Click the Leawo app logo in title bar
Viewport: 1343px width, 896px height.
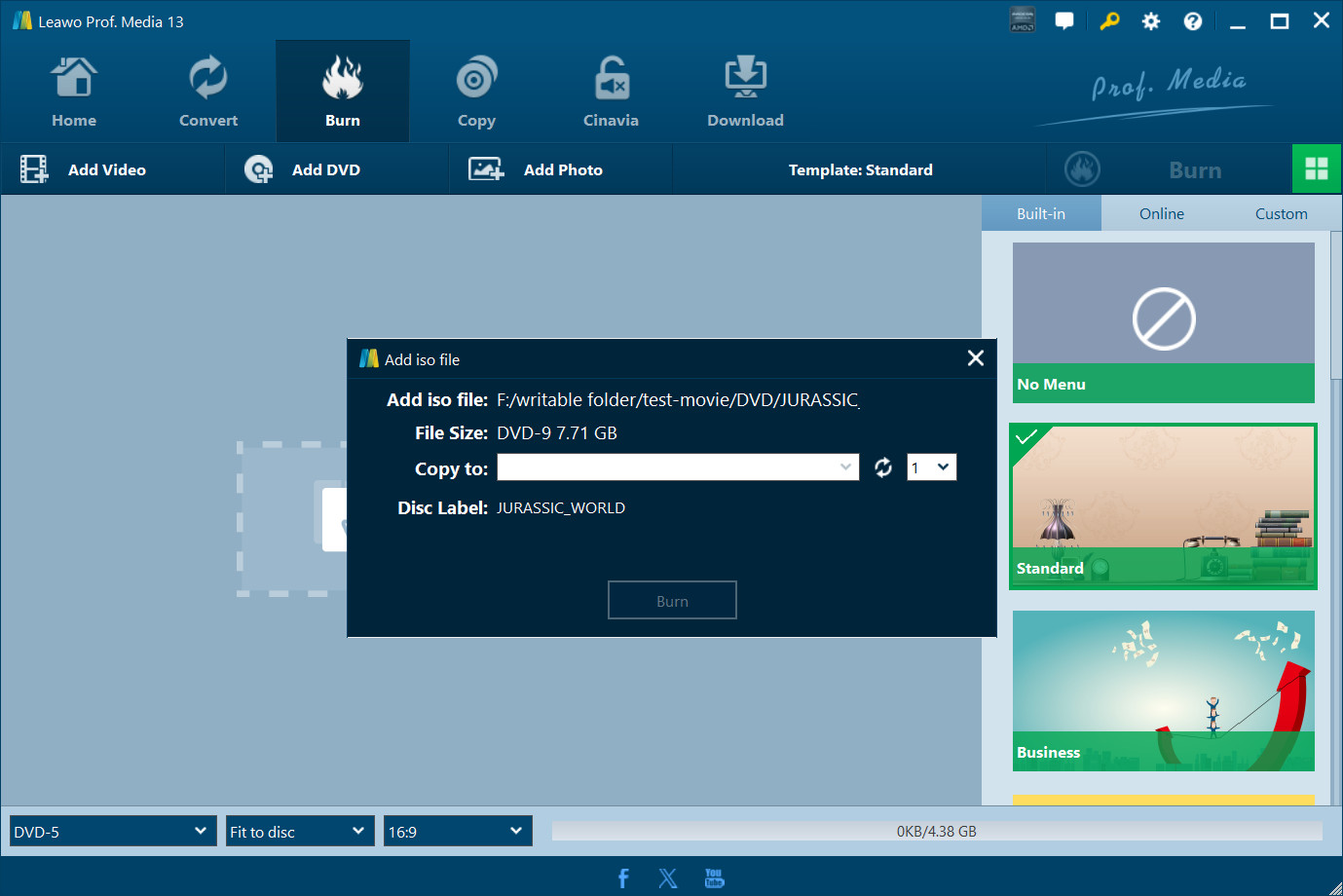click(22, 20)
